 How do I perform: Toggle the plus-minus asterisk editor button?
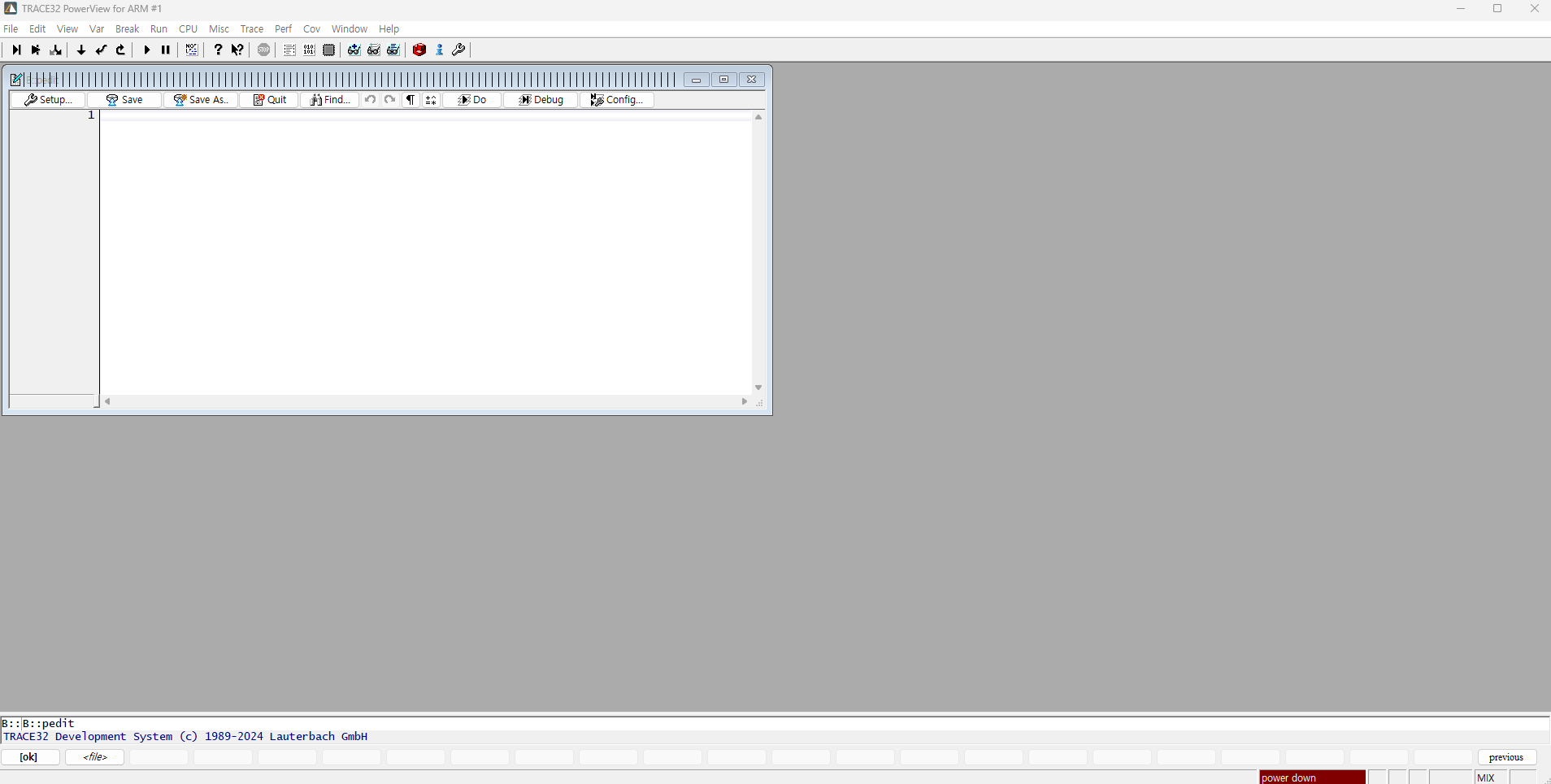(x=431, y=100)
